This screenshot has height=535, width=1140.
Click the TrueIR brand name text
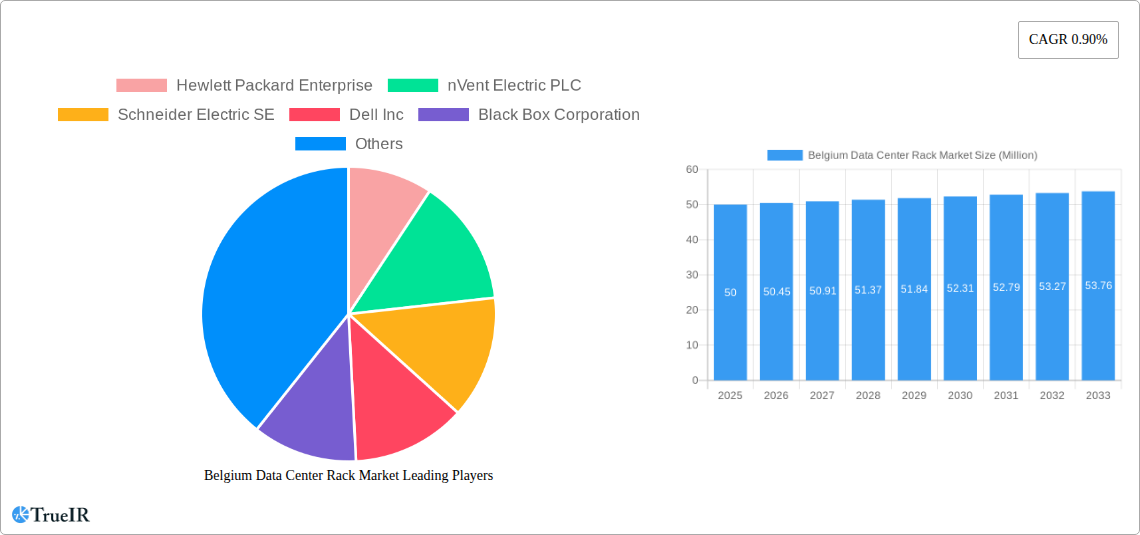[x=60, y=515]
